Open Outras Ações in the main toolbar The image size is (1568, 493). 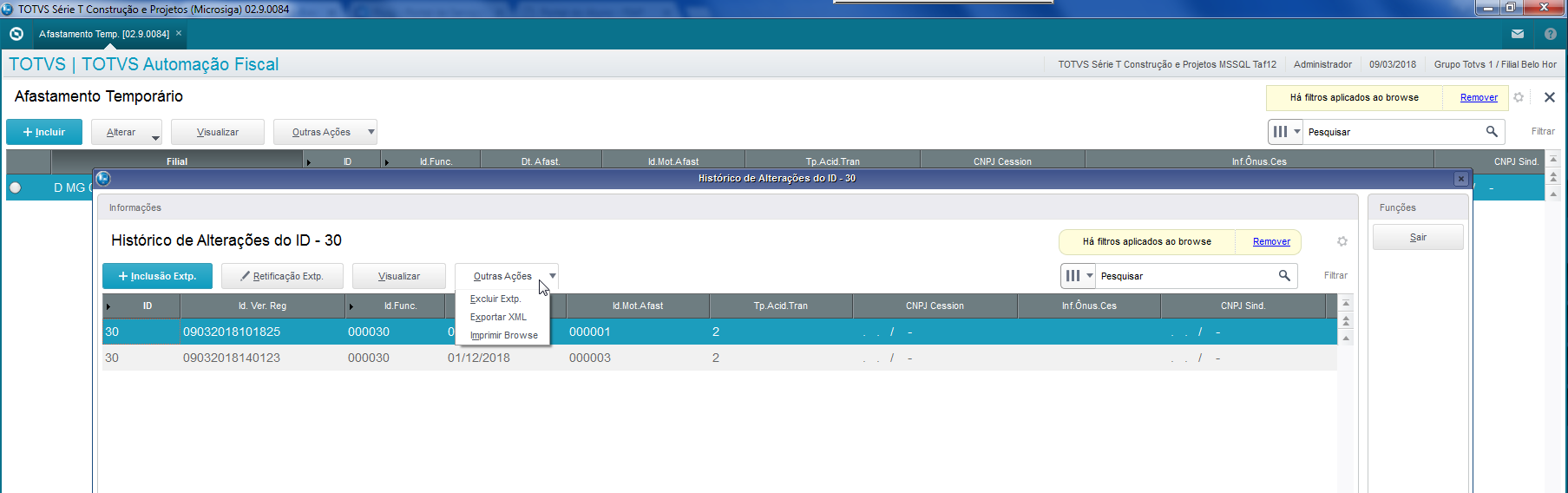pyautogui.click(x=325, y=132)
